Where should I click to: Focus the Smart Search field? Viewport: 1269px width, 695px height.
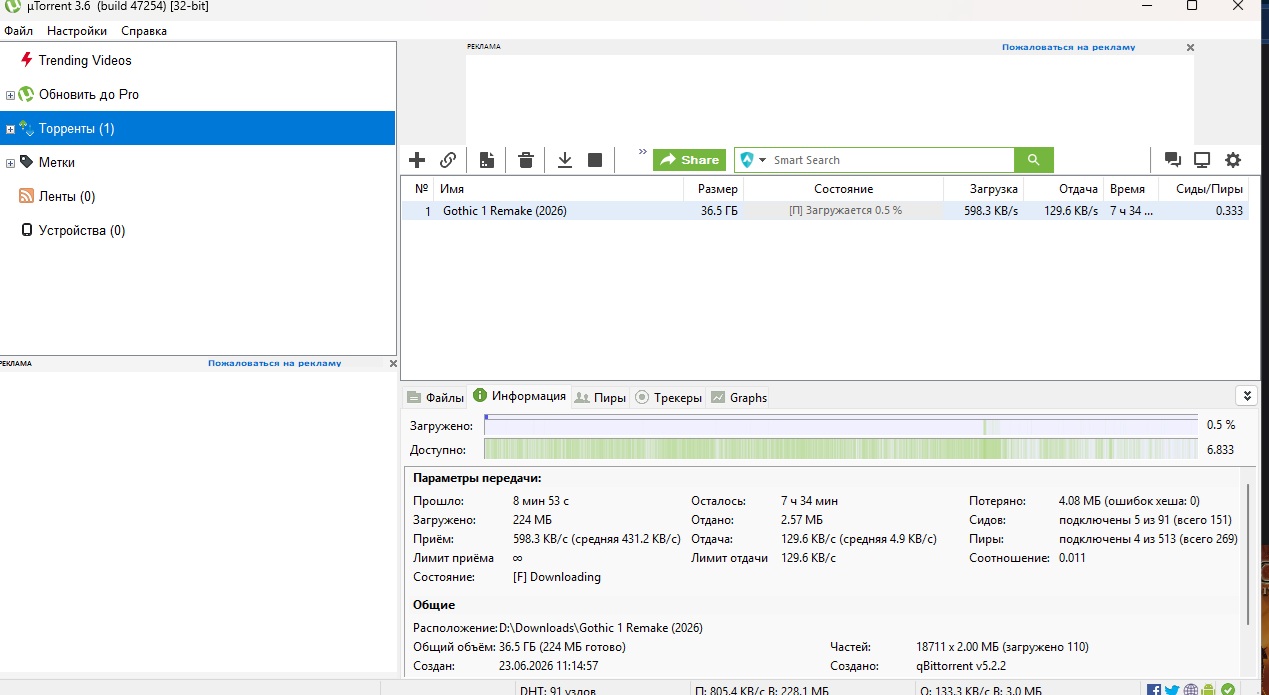[891, 160]
